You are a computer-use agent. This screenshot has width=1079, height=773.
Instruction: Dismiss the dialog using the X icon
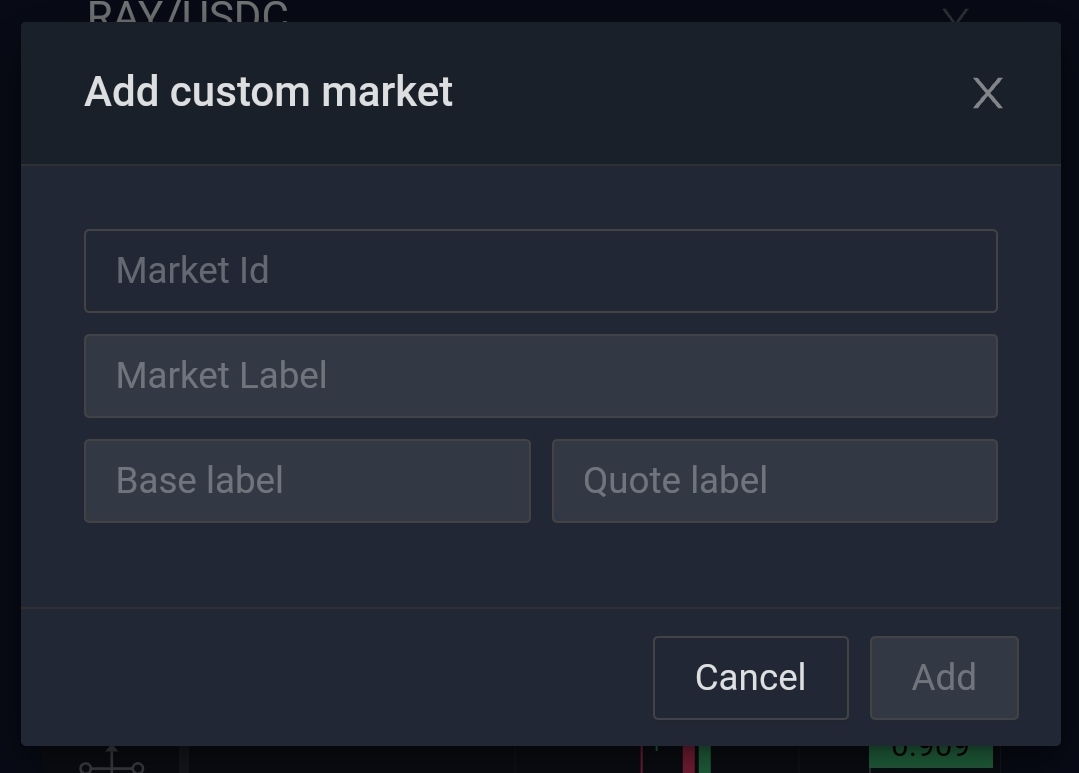click(x=987, y=93)
